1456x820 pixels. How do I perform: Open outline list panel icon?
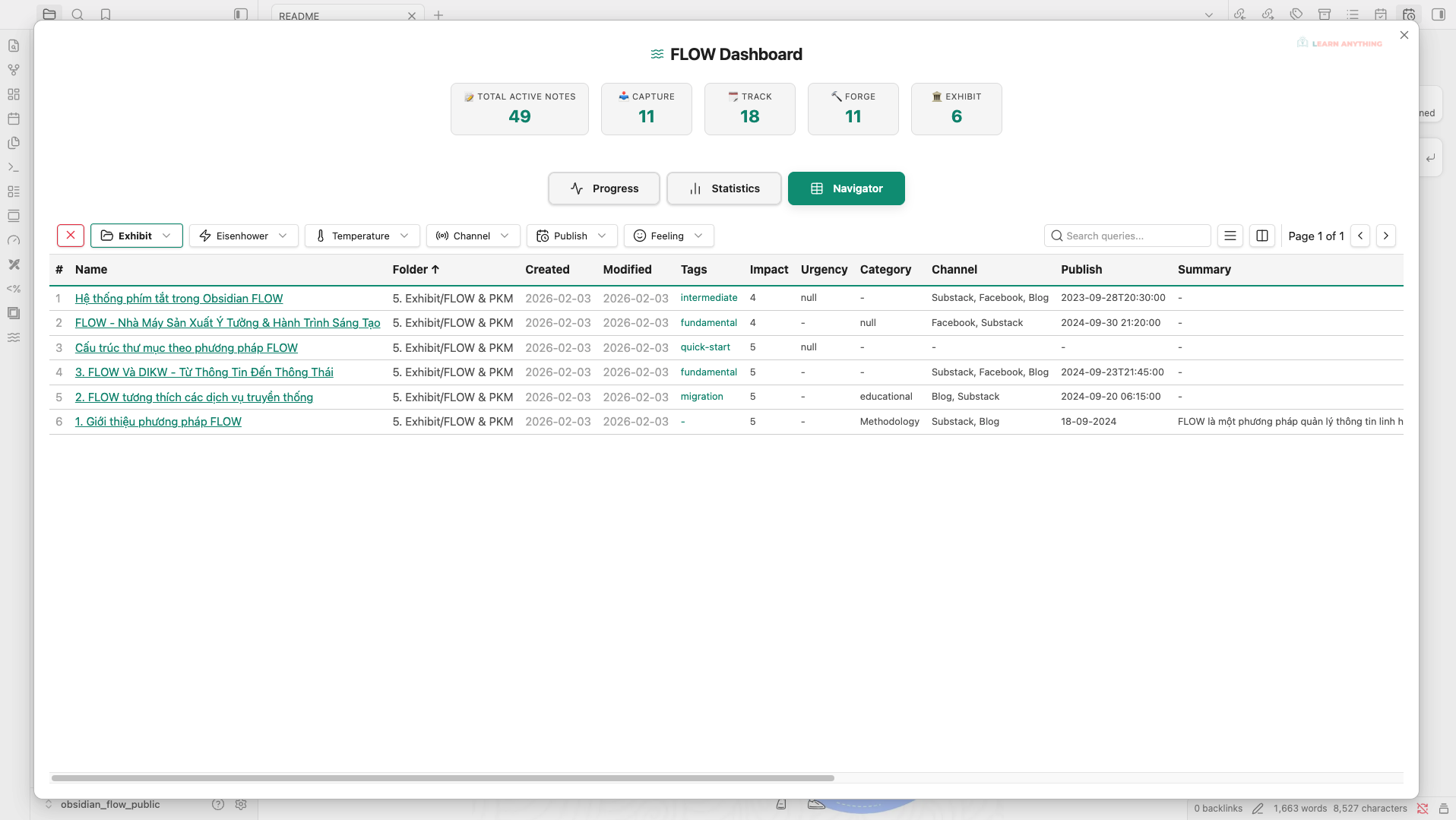pos(1353,14)
